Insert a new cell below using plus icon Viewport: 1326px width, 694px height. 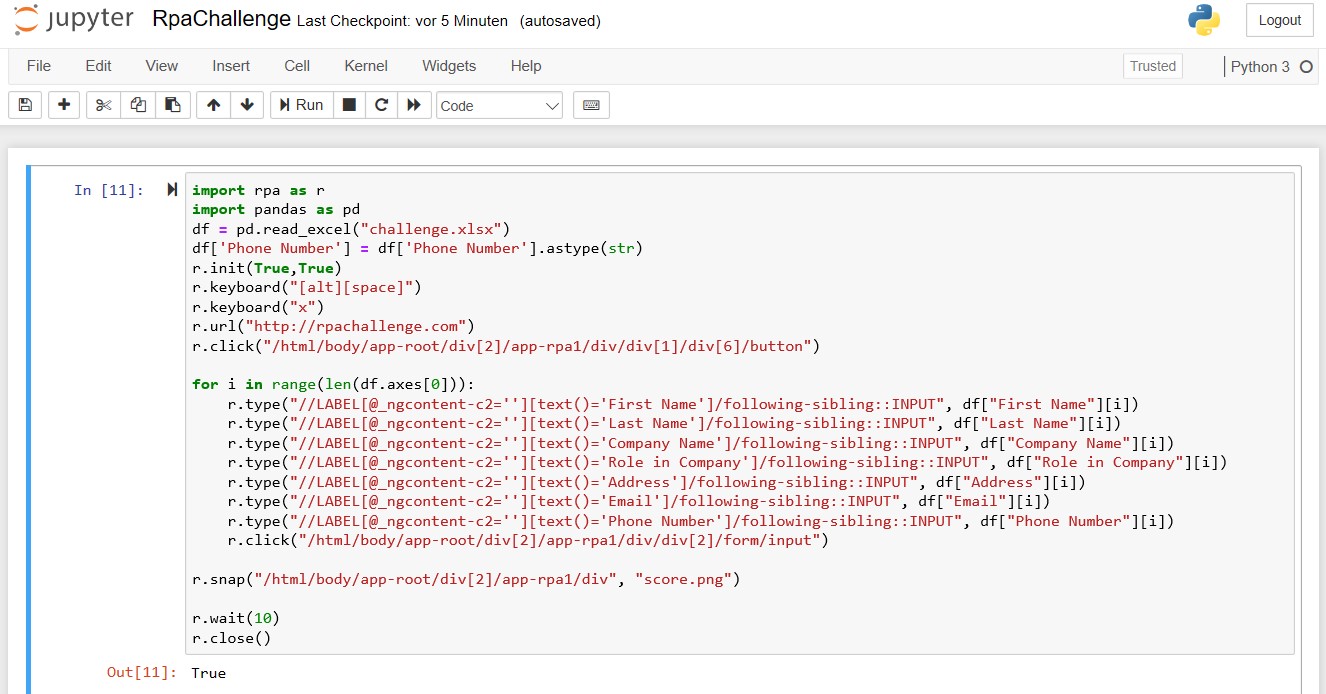(x=63, y=104)
